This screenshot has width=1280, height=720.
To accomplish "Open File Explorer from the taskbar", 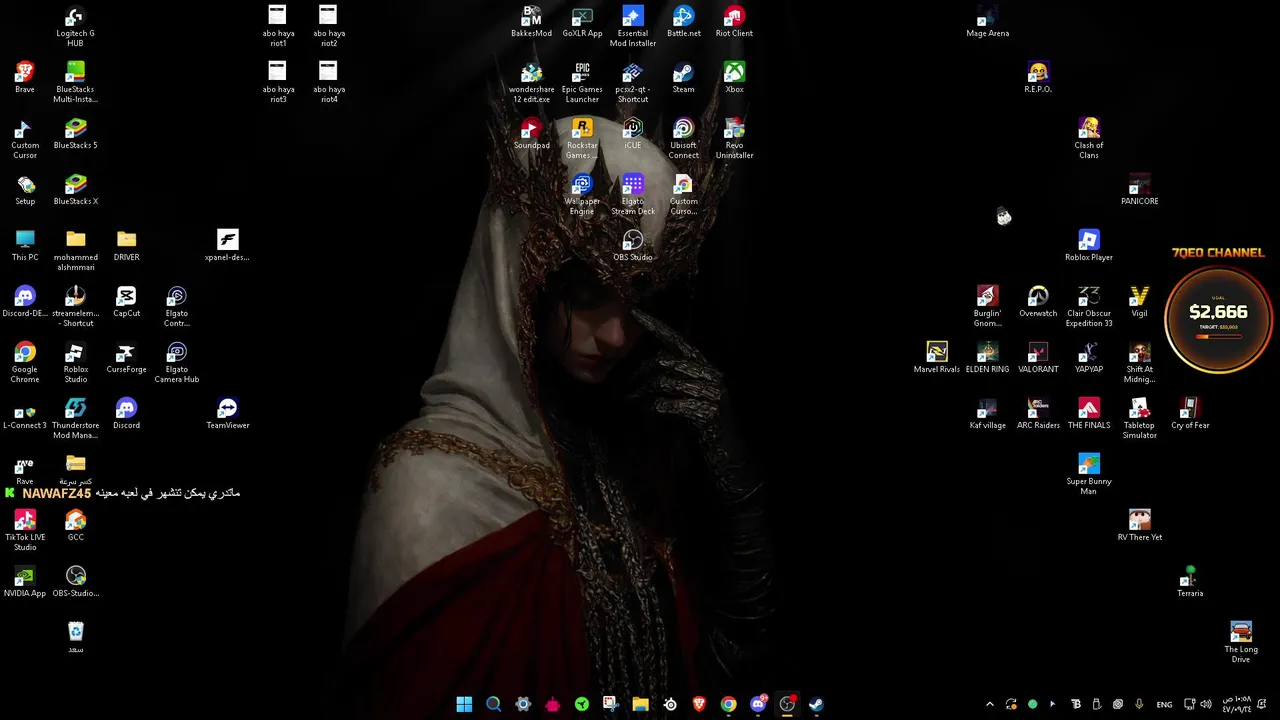I will (x=640, y=704).
